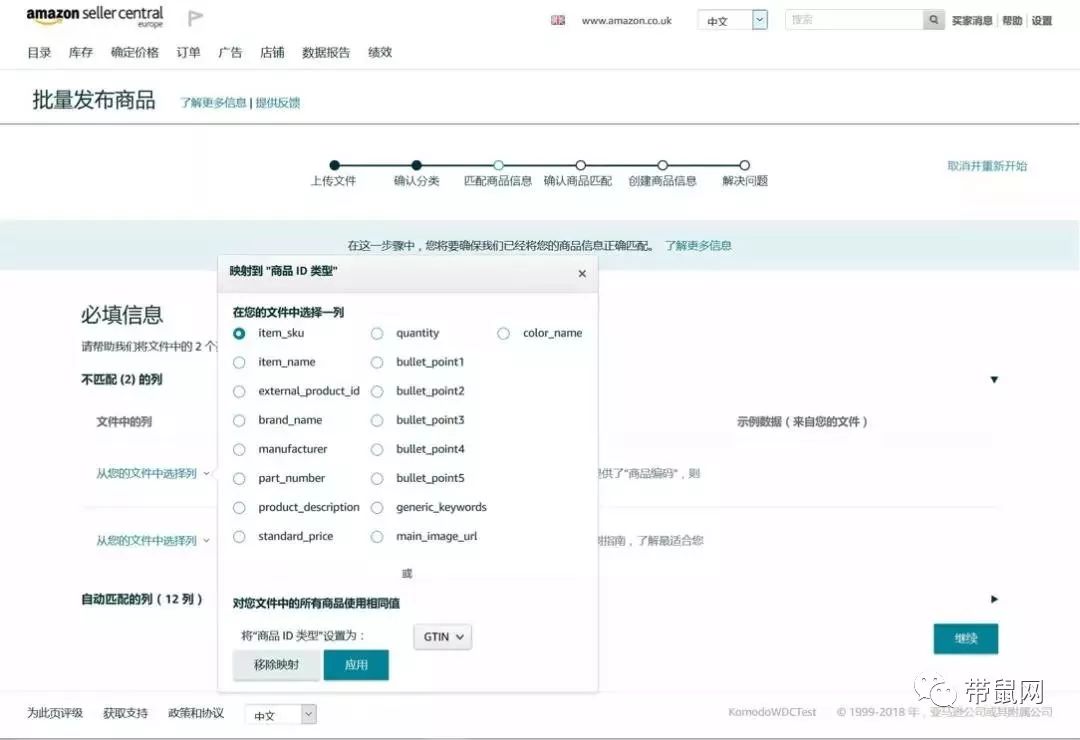Image resolution: width=1080 pixels, height=740 pixels.
Task: Open the 确定价格 menu
Action: click(135, 52)
